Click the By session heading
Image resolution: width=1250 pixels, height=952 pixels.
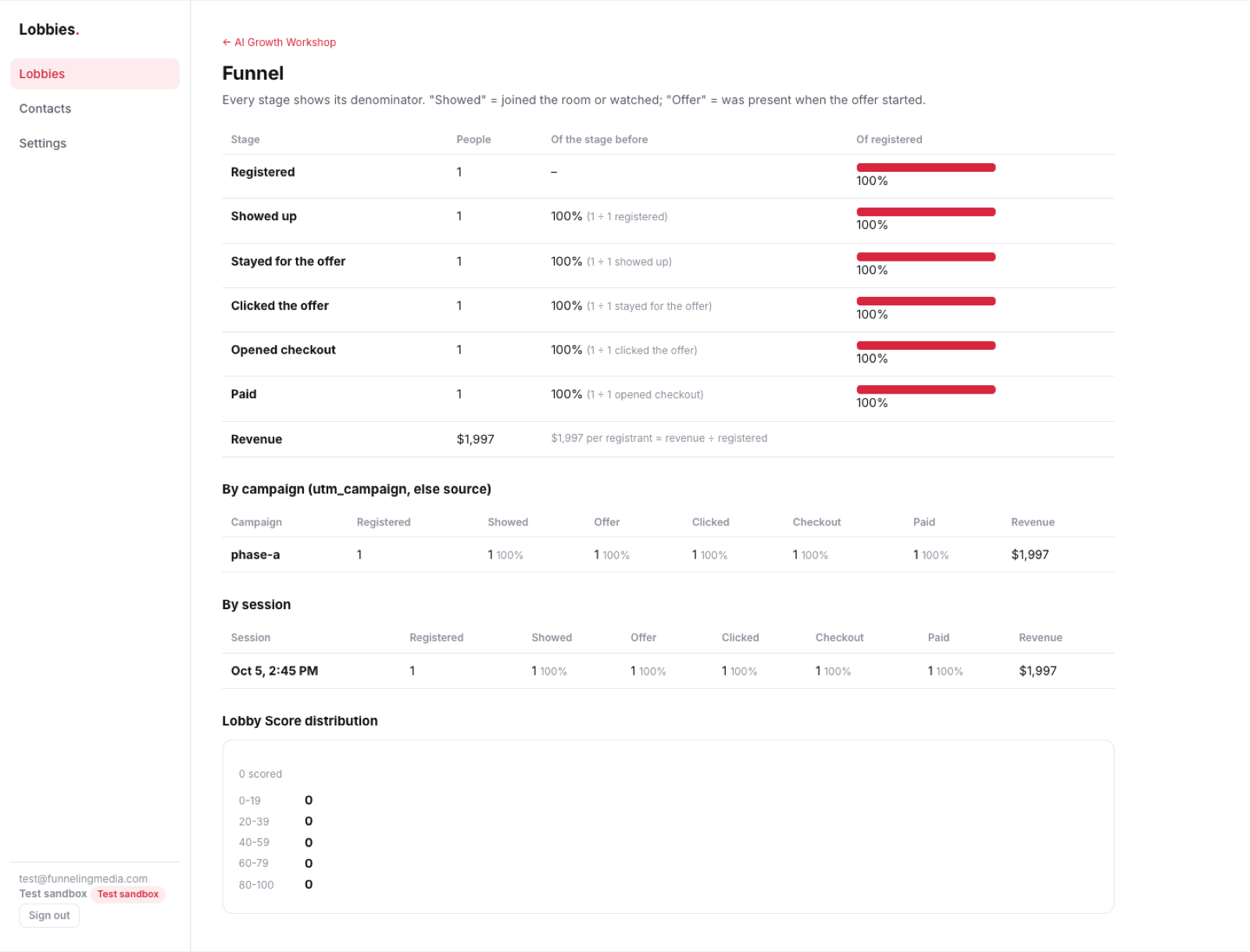tap(256, 604)
